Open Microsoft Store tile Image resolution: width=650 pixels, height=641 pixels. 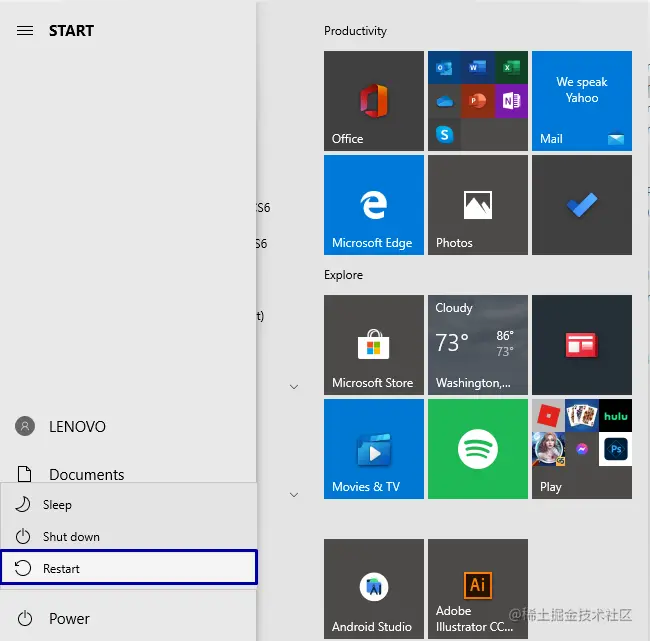point(374,345)
